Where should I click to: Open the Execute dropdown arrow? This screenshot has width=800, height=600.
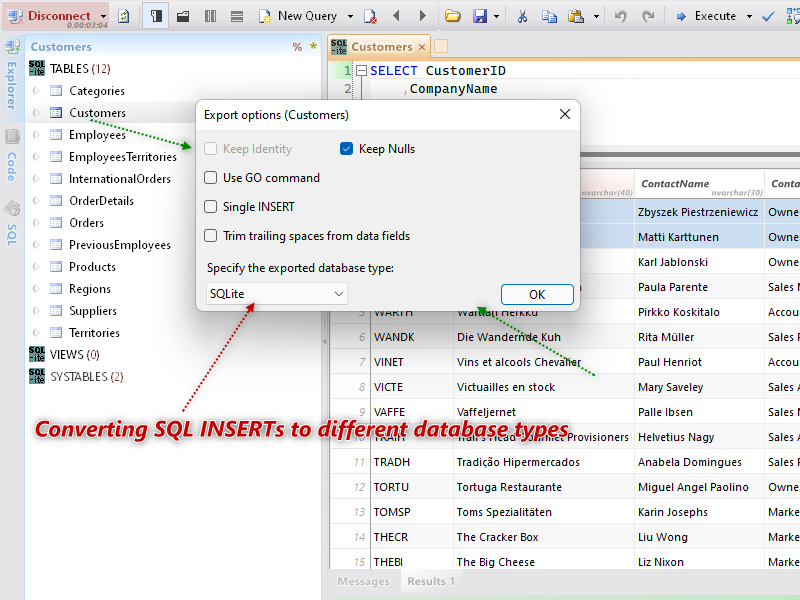point(749,16)
